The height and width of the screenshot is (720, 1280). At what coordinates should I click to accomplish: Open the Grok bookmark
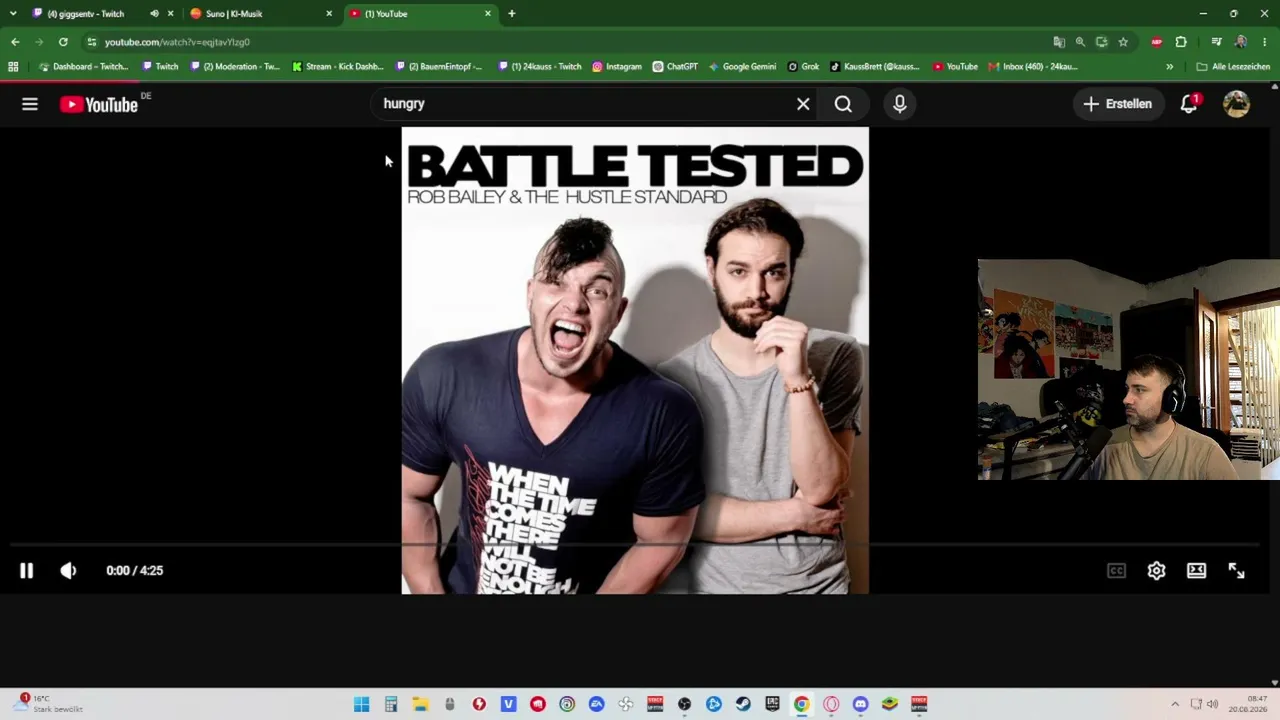(803, 67)
